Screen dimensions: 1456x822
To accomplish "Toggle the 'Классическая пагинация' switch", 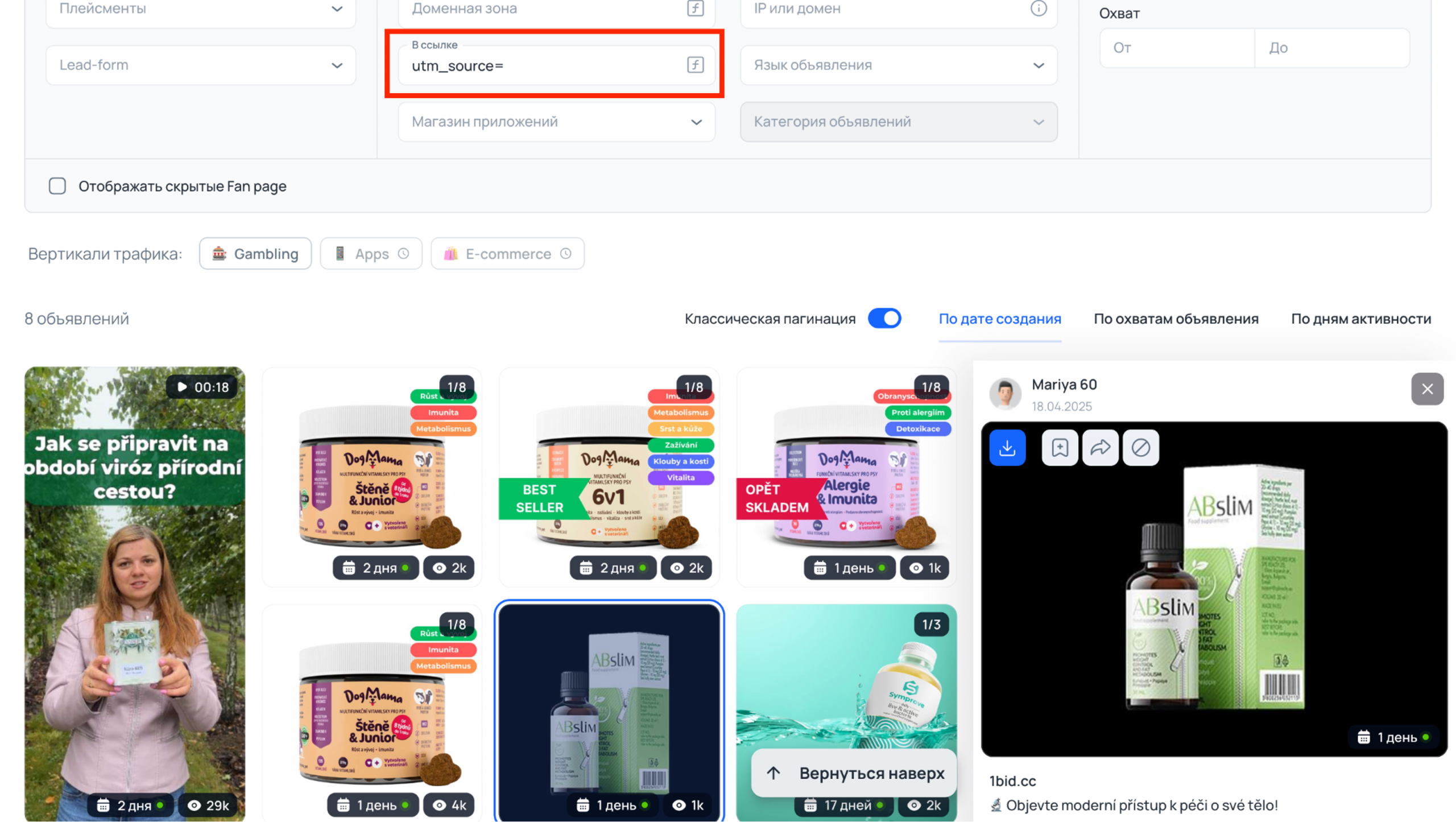I will [884, 319].
